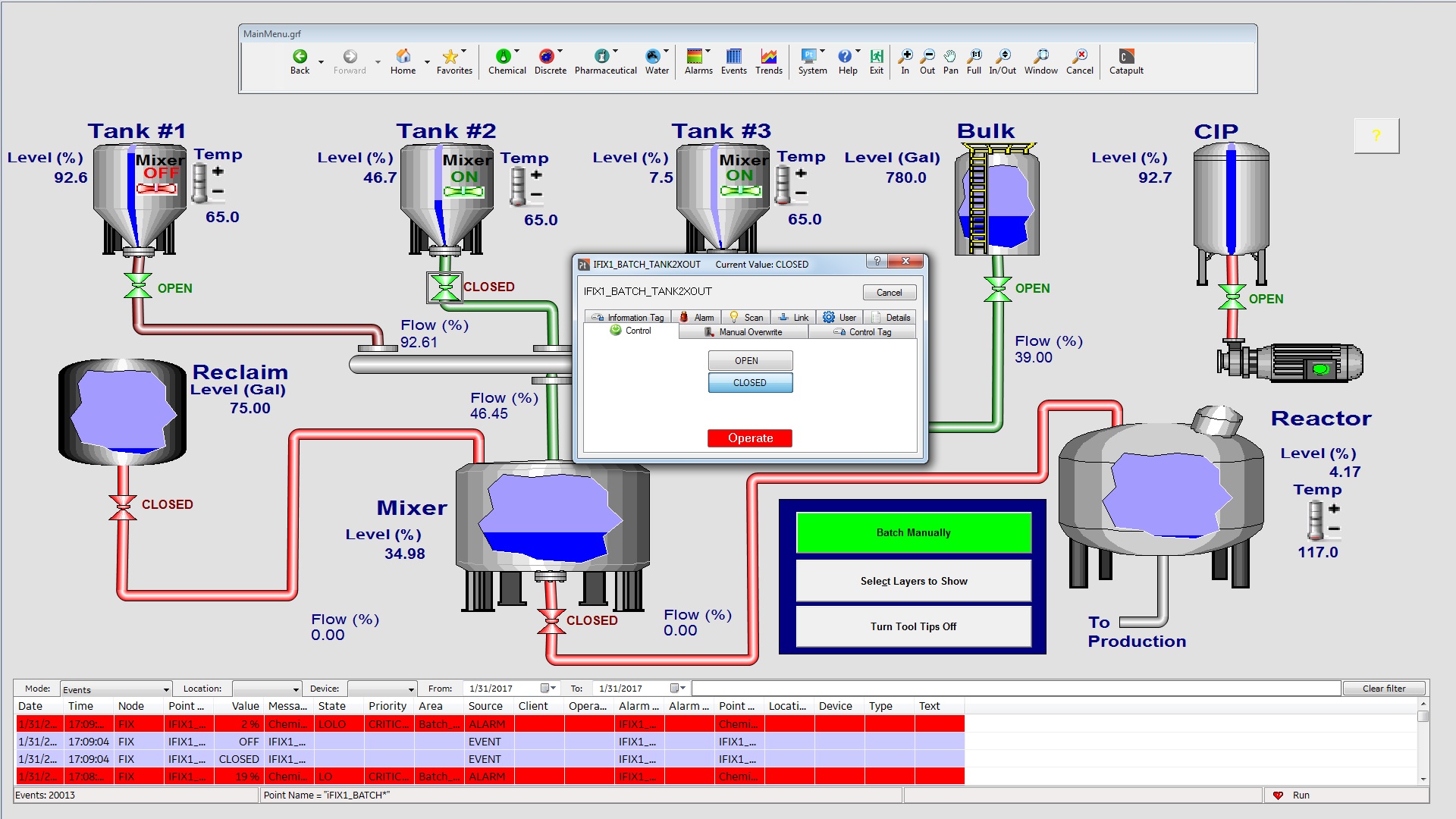Viewport: 1456px width, 819px height.
Task: Expand the Mode Events dropdown
Action: pyautogui.click(x=166, y=689)
